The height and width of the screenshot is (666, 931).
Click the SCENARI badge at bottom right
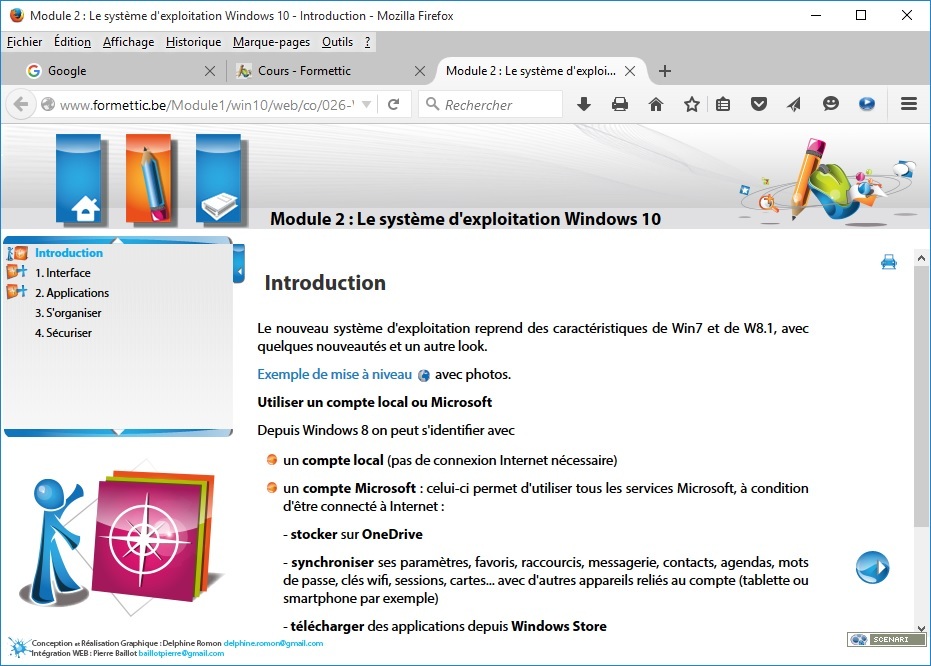pyautogui.click(x=886, y=639)
